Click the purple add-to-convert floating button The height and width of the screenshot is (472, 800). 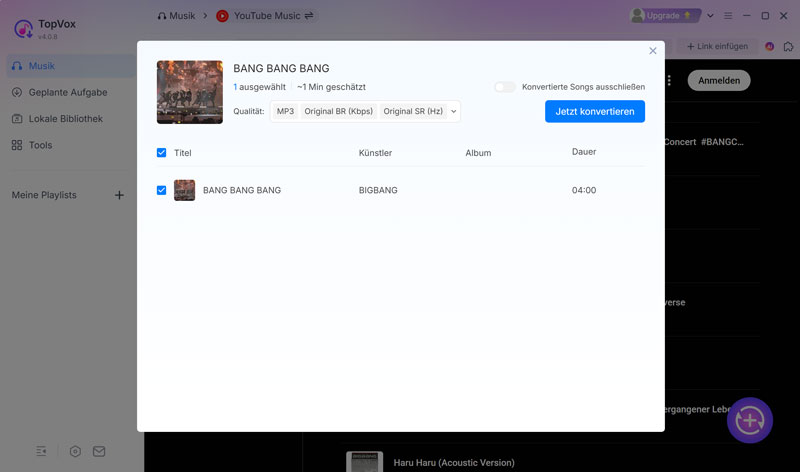[x=749, y=420]
